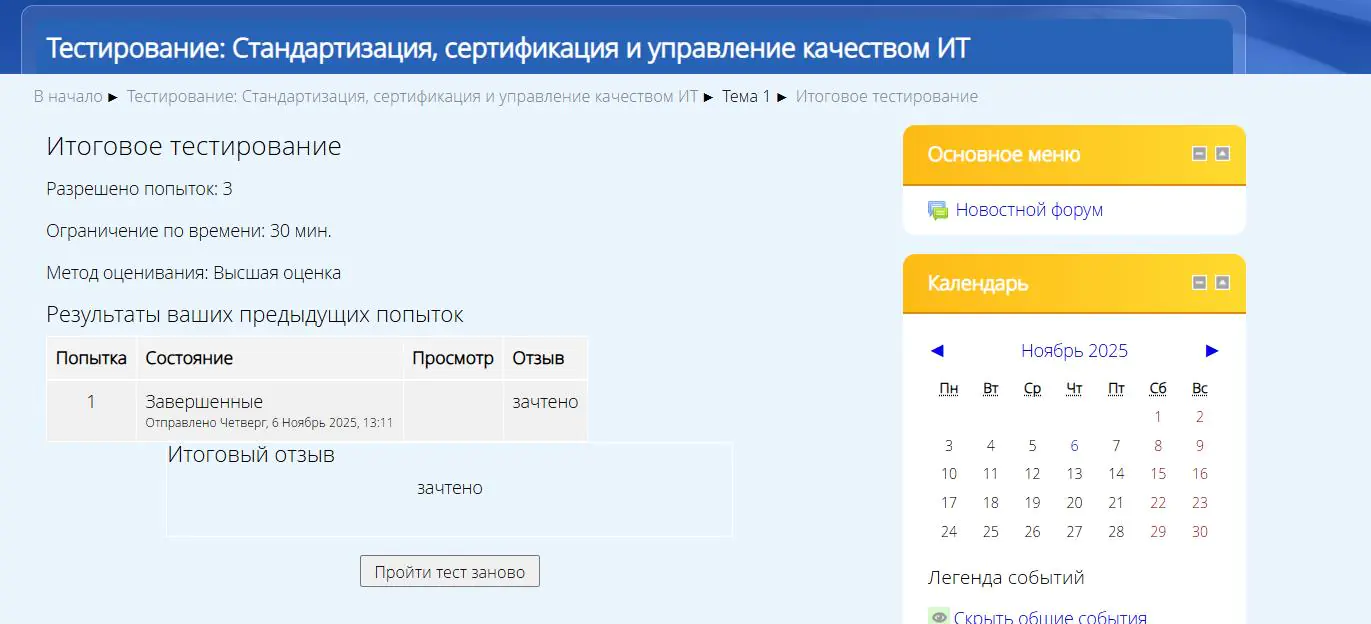Open course breadcrumb Тестирование: Стандартизация link

click(412, 97)
